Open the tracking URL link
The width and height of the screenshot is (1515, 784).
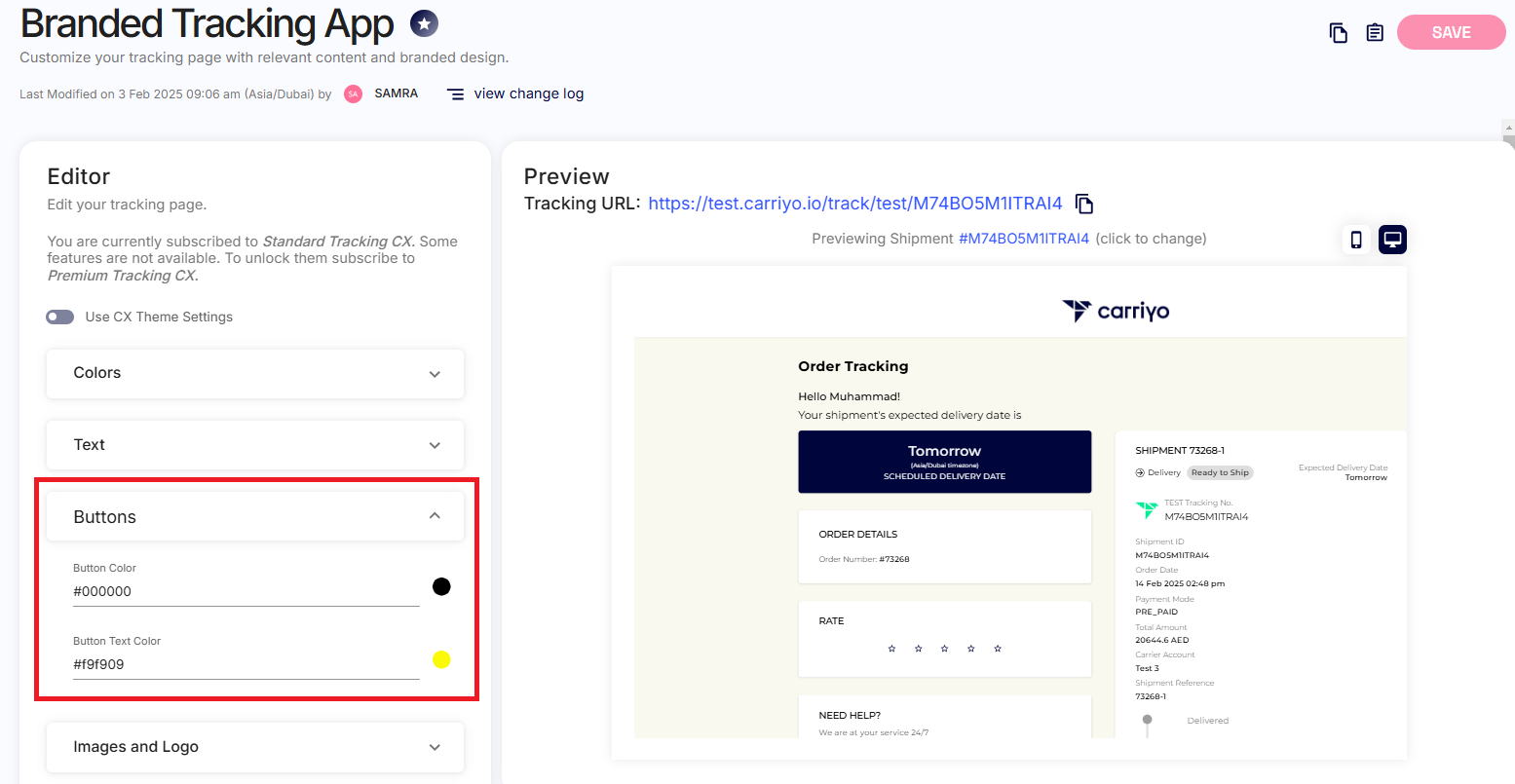[x=855, y=204]
